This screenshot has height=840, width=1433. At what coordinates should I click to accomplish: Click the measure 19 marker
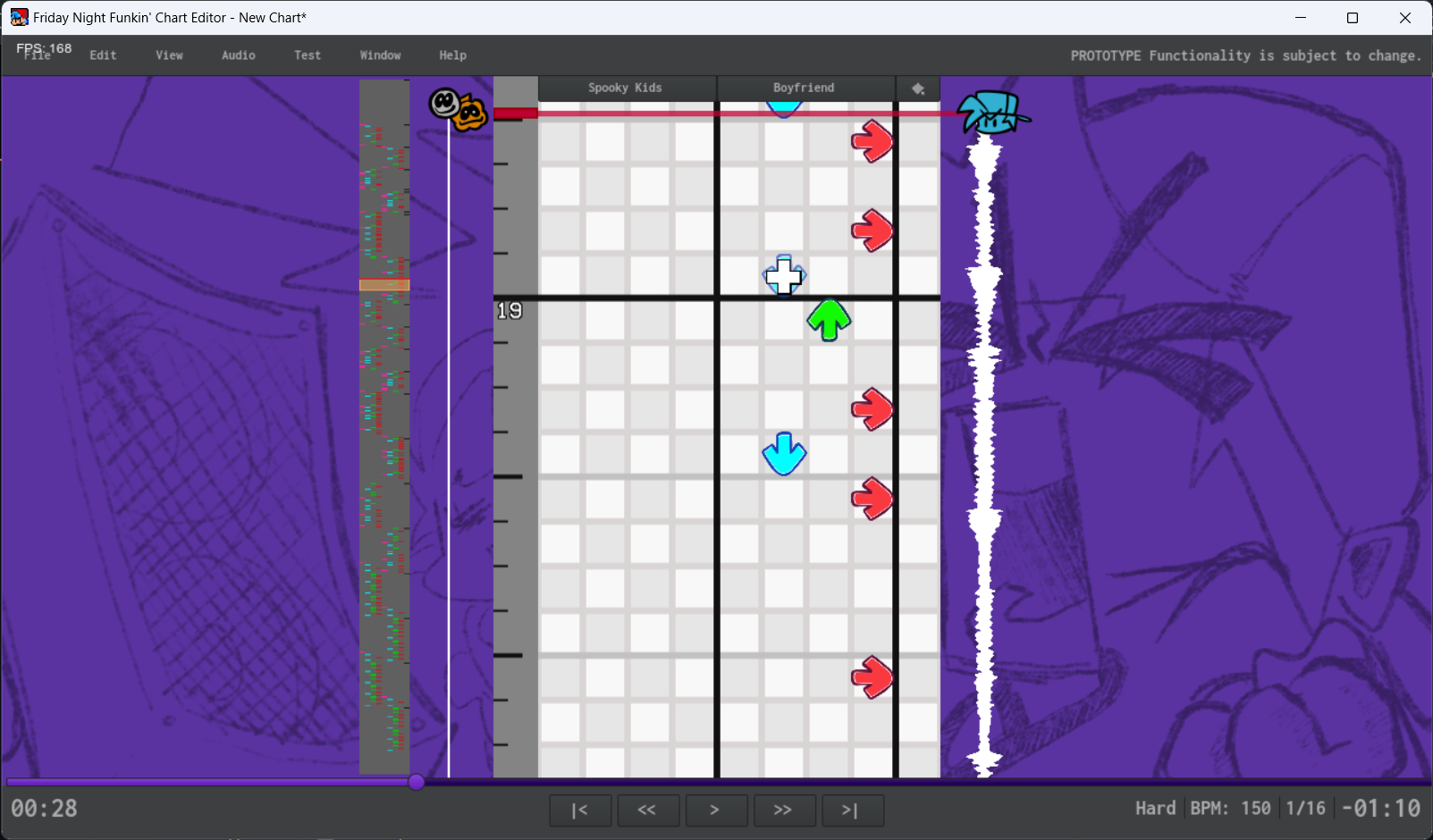tap(510, 311)
